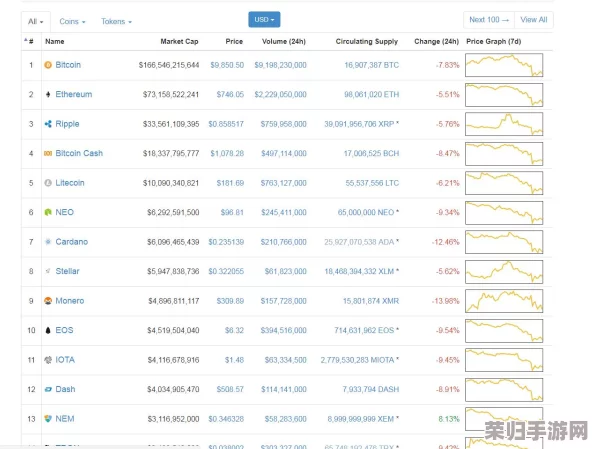Screen dimensions: 594x449
Task: Open Stellar 7-day price graph
Action: (x=504, y=272)
